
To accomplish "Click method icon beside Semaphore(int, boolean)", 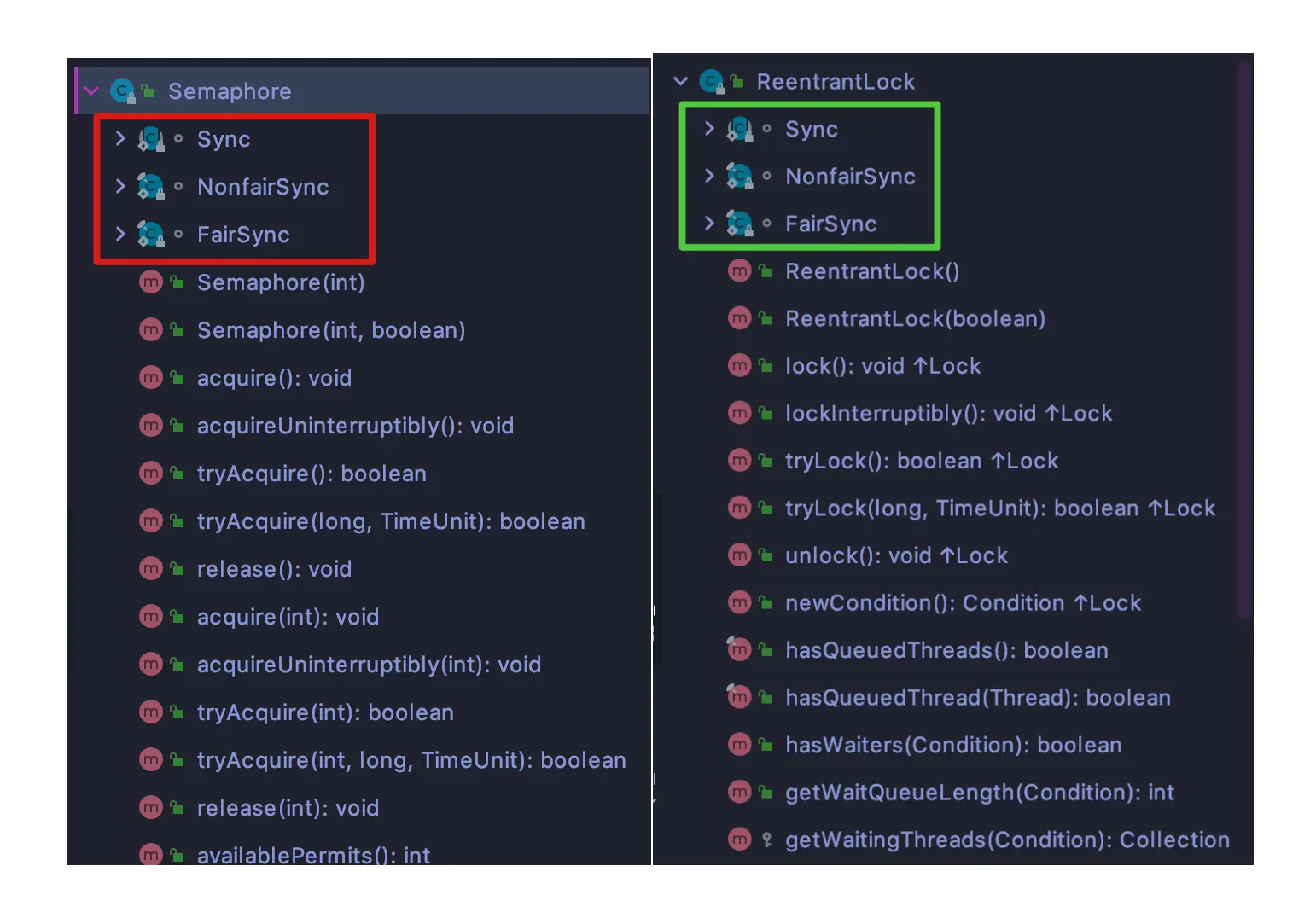I will pos(151,329).
